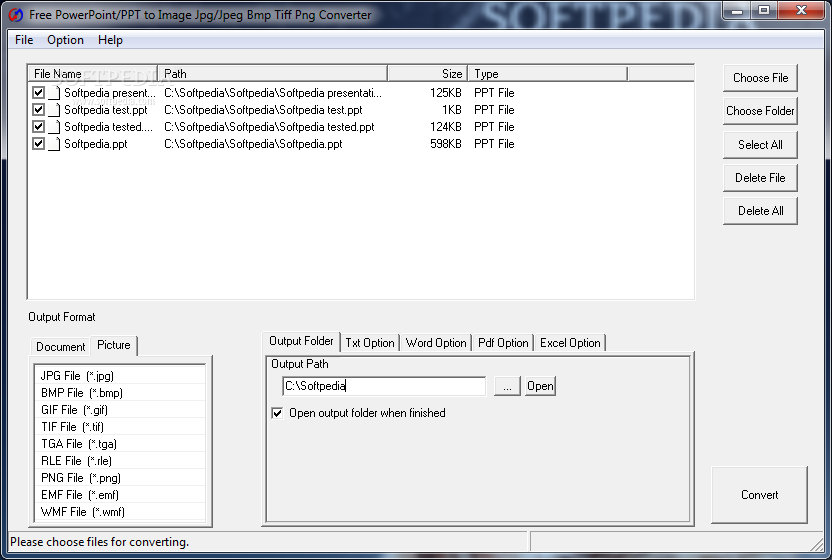Viewport: 832px width, 560px height.
Task: Click the 125KB size cell
Action: pyautogui.click(x=446, y=93)
